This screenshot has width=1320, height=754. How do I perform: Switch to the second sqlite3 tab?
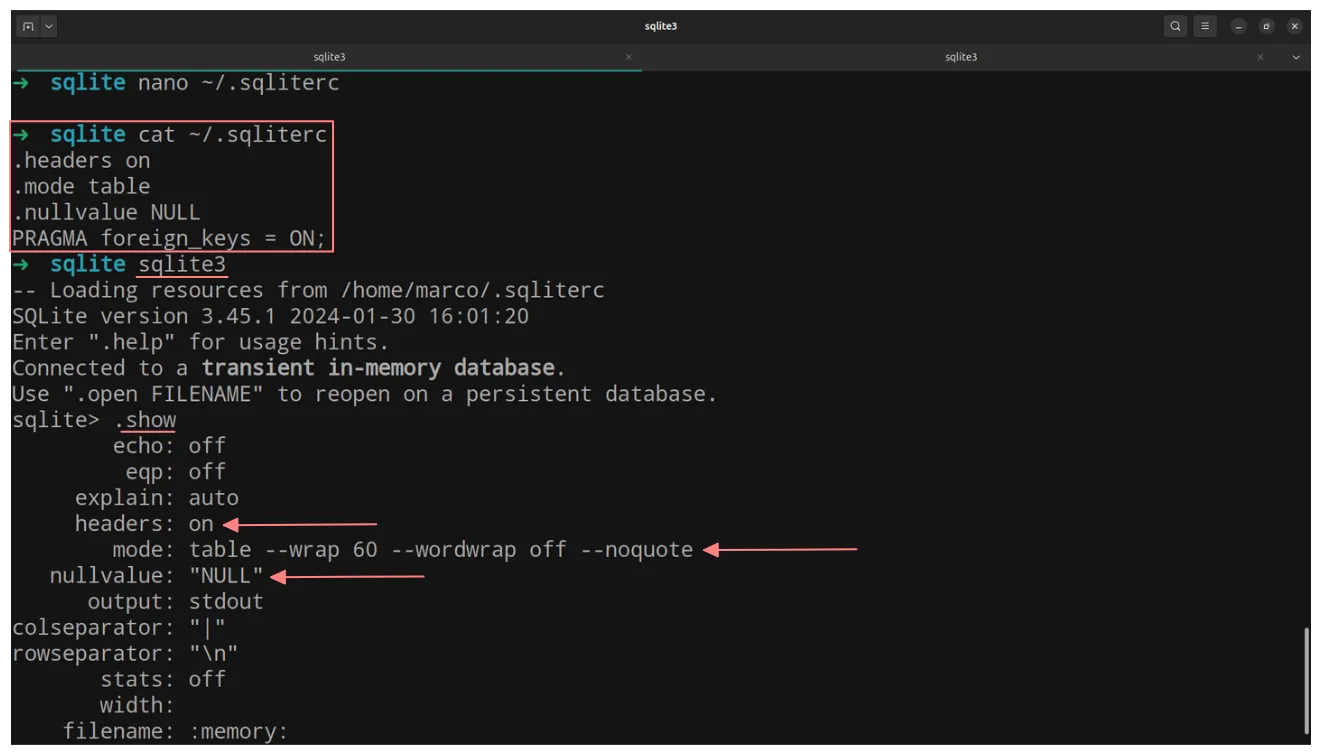pyautogui.click(x=960, y=57)
